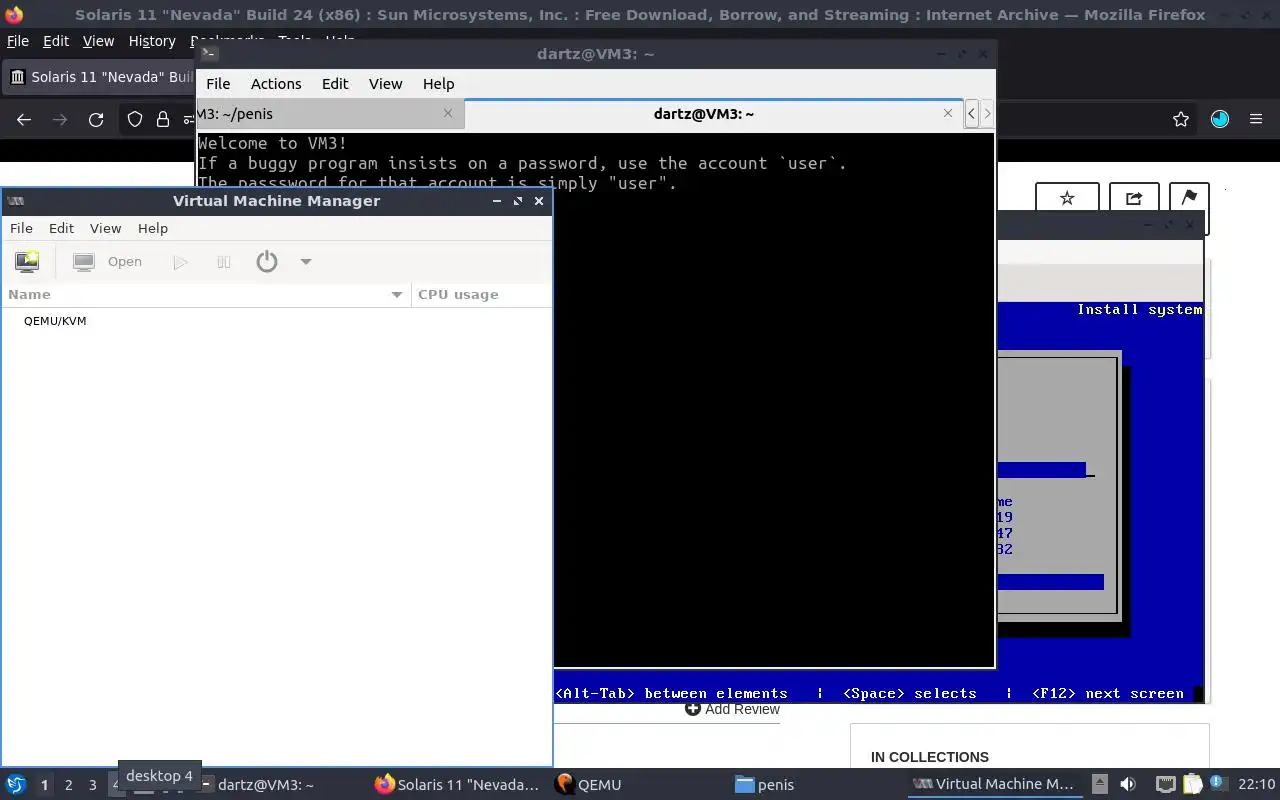Click the terminal window title icon
The image size is (1280, 800).
coord(208,54)
